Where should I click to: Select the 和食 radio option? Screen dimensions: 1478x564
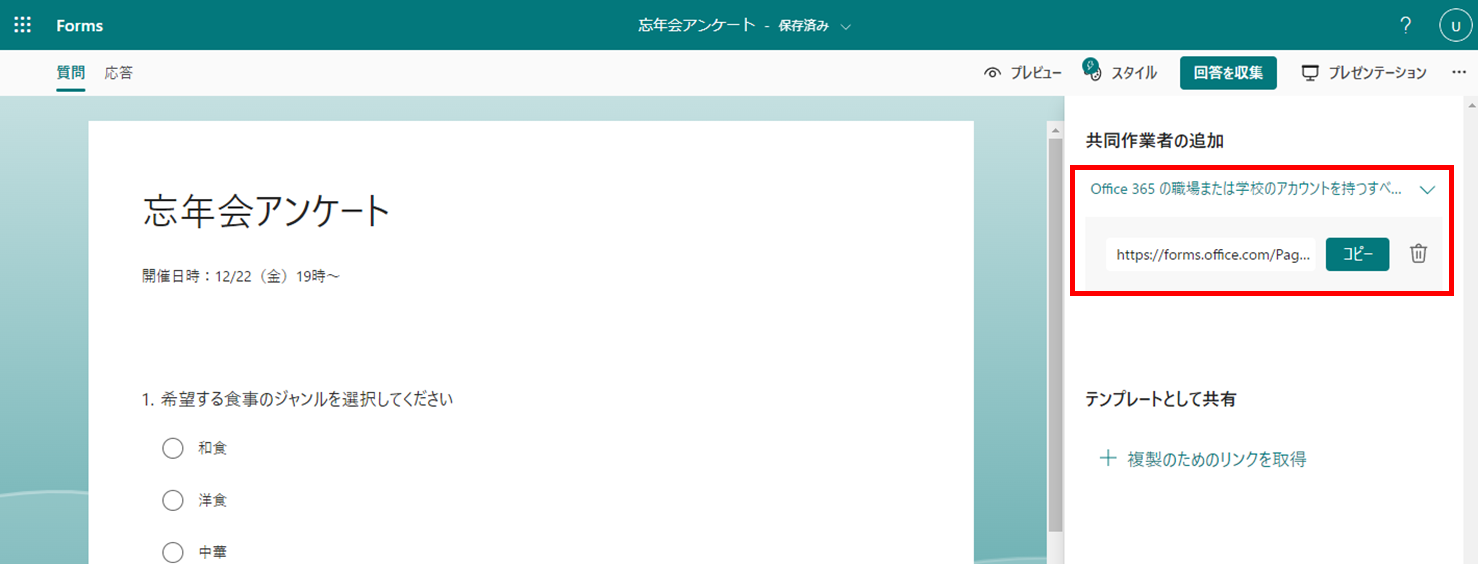(x=173, y=448)
